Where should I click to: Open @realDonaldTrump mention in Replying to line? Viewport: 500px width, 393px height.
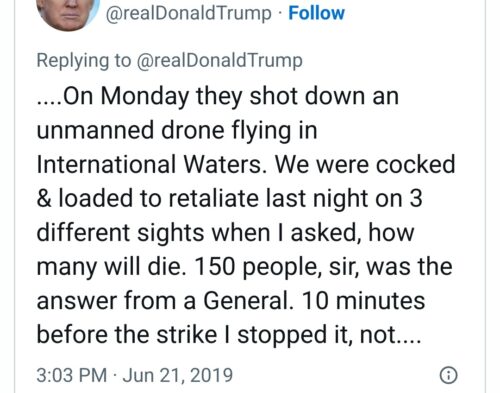[x=220, y=61]
